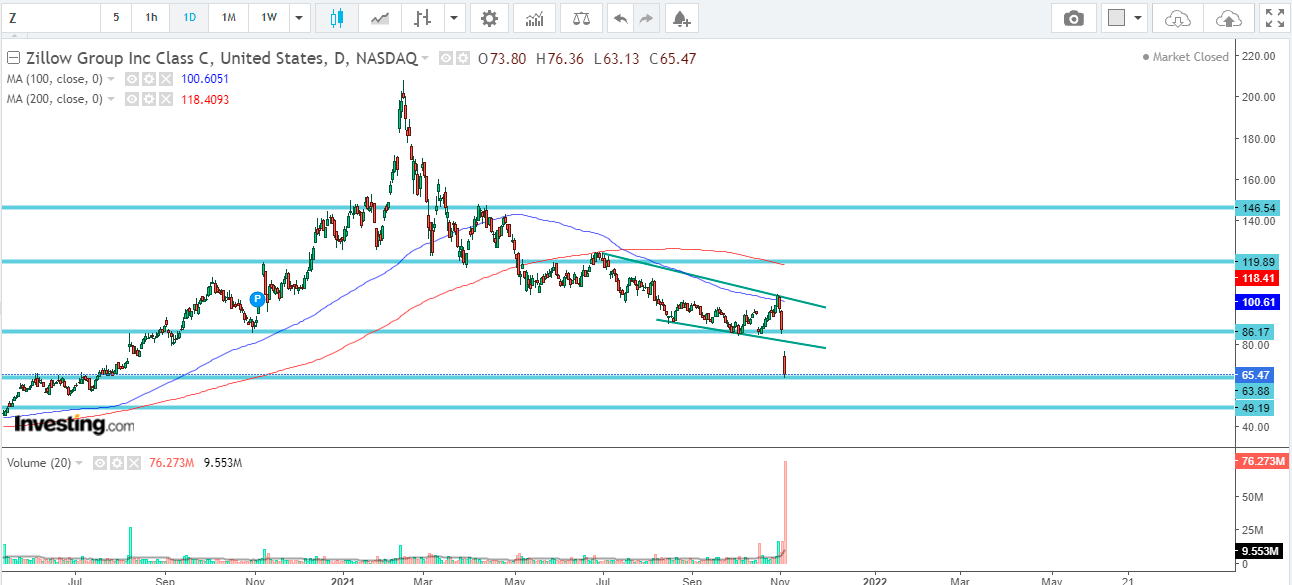The height and width of the screenshot is (585, 1292).
Task: Expand the extra timeframes dropdown
Action: click(x=296, y=17)
